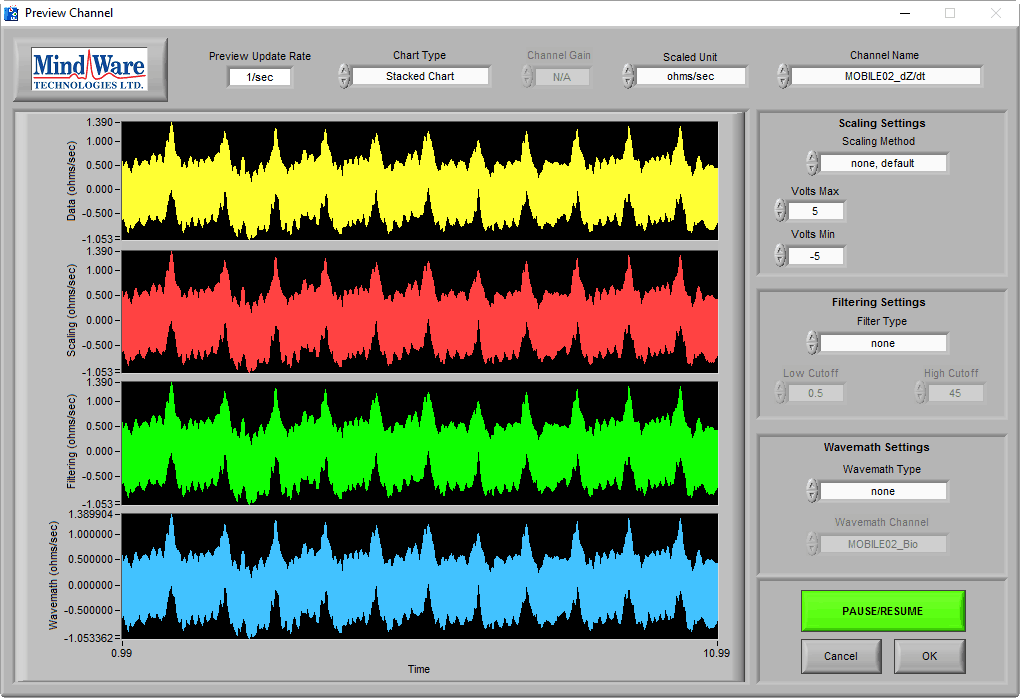Click the "Filtering Settings" heading
Image resolution: width=1020 pixels, height=698 pixels.
click(x=878, y=302)
